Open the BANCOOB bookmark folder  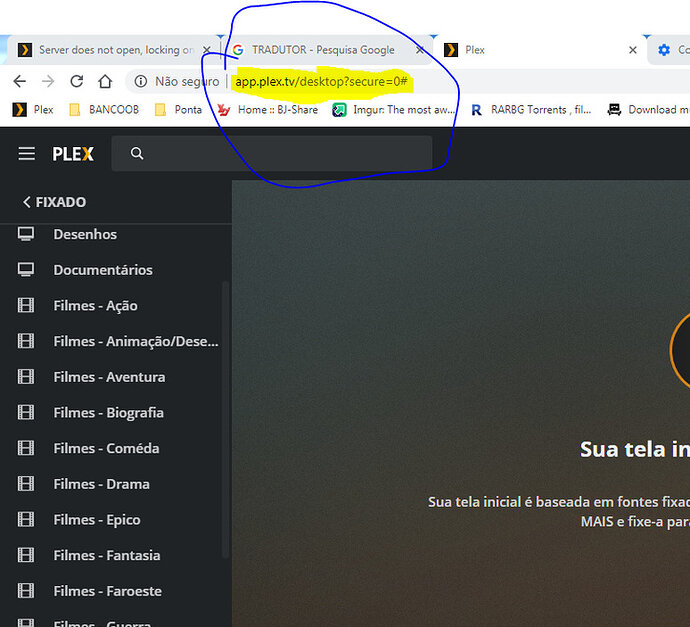click(x=105, y=110)
